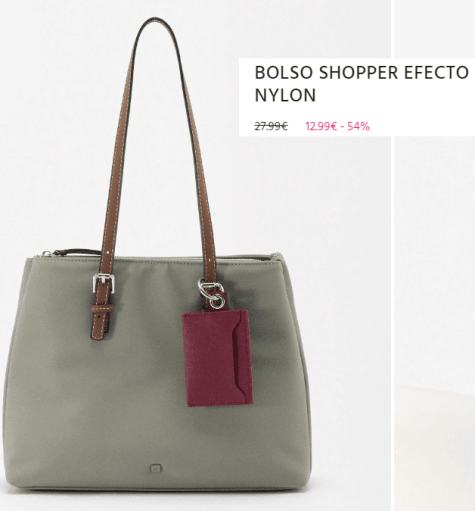Open the upper-right neighbouring product tile
The image size is (475, 511).
coord(435,28)
